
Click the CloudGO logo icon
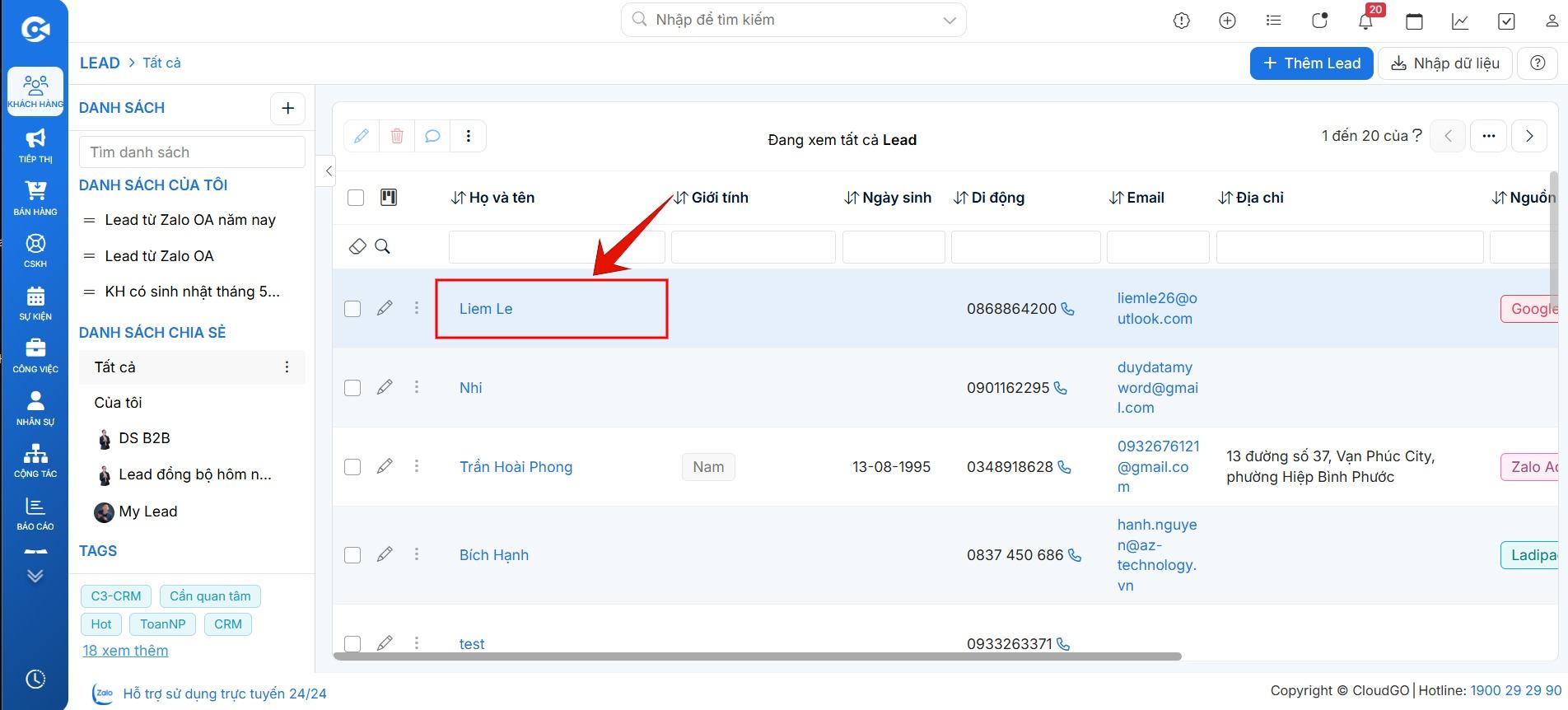pos(35,30)
